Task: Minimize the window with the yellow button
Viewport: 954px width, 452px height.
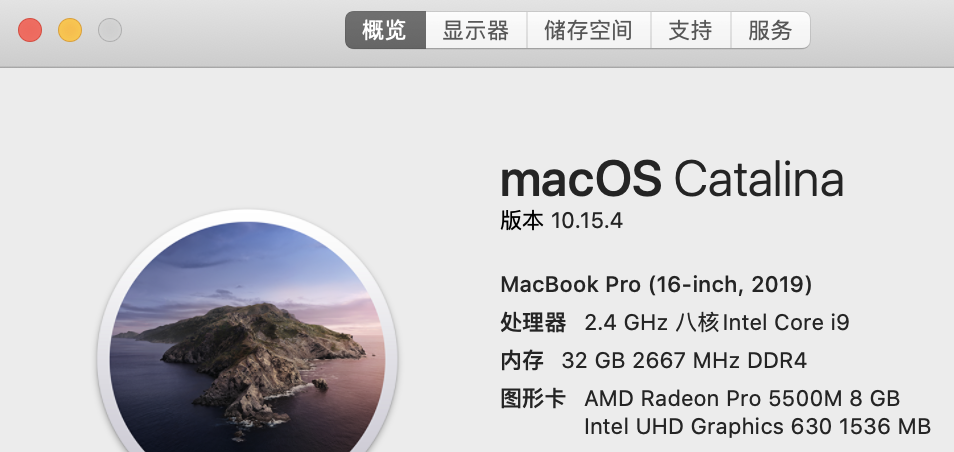Action: coord(70,30)
